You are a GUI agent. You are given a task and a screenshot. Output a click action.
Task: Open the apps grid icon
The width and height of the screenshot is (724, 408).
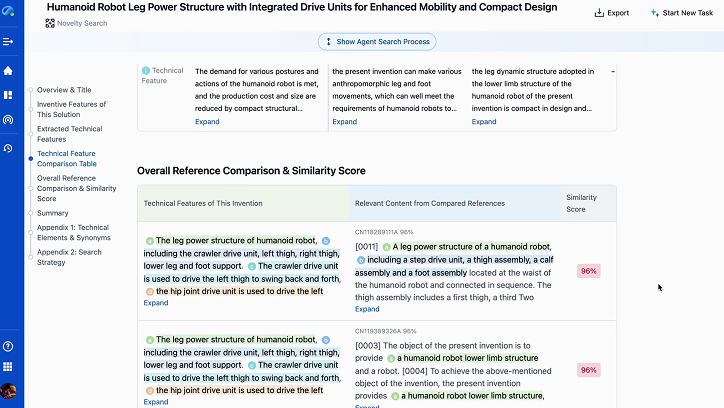[8, 366]
